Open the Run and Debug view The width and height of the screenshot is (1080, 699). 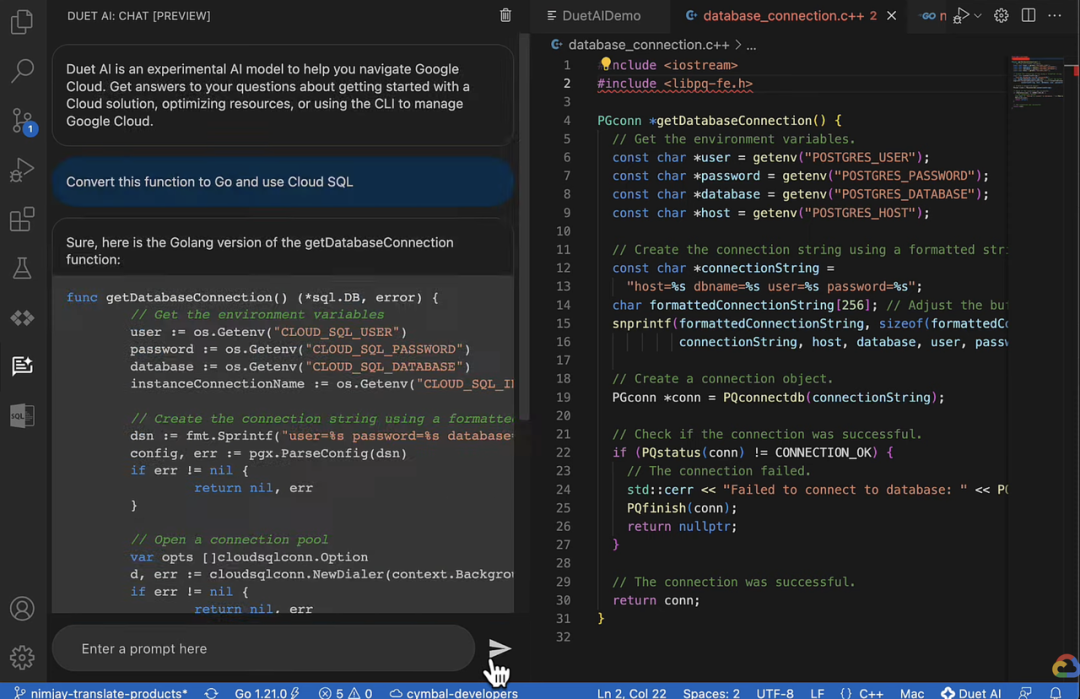coord(22,170)
